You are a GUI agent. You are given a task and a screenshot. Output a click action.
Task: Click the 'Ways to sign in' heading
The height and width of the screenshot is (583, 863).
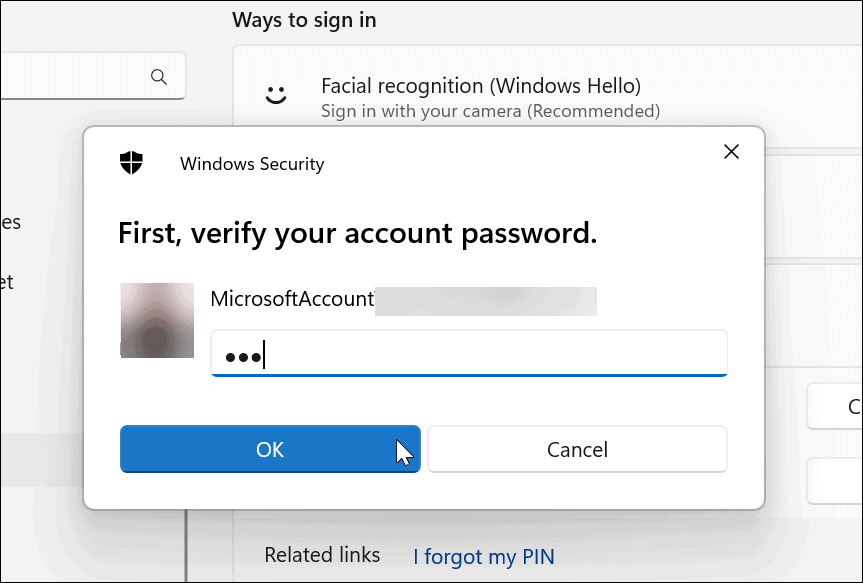click(x=304, y=19)
